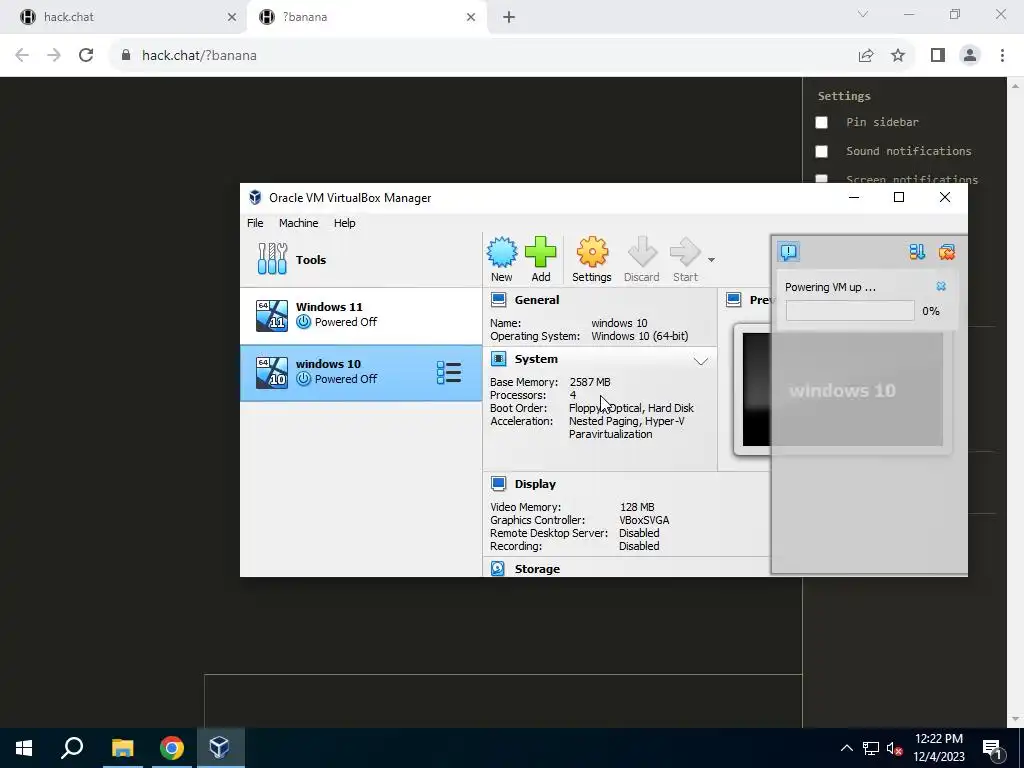Bookmark this page with the star icon
Image resolution: width=1024 pixels, height=768 pixels.
[898, 56]
